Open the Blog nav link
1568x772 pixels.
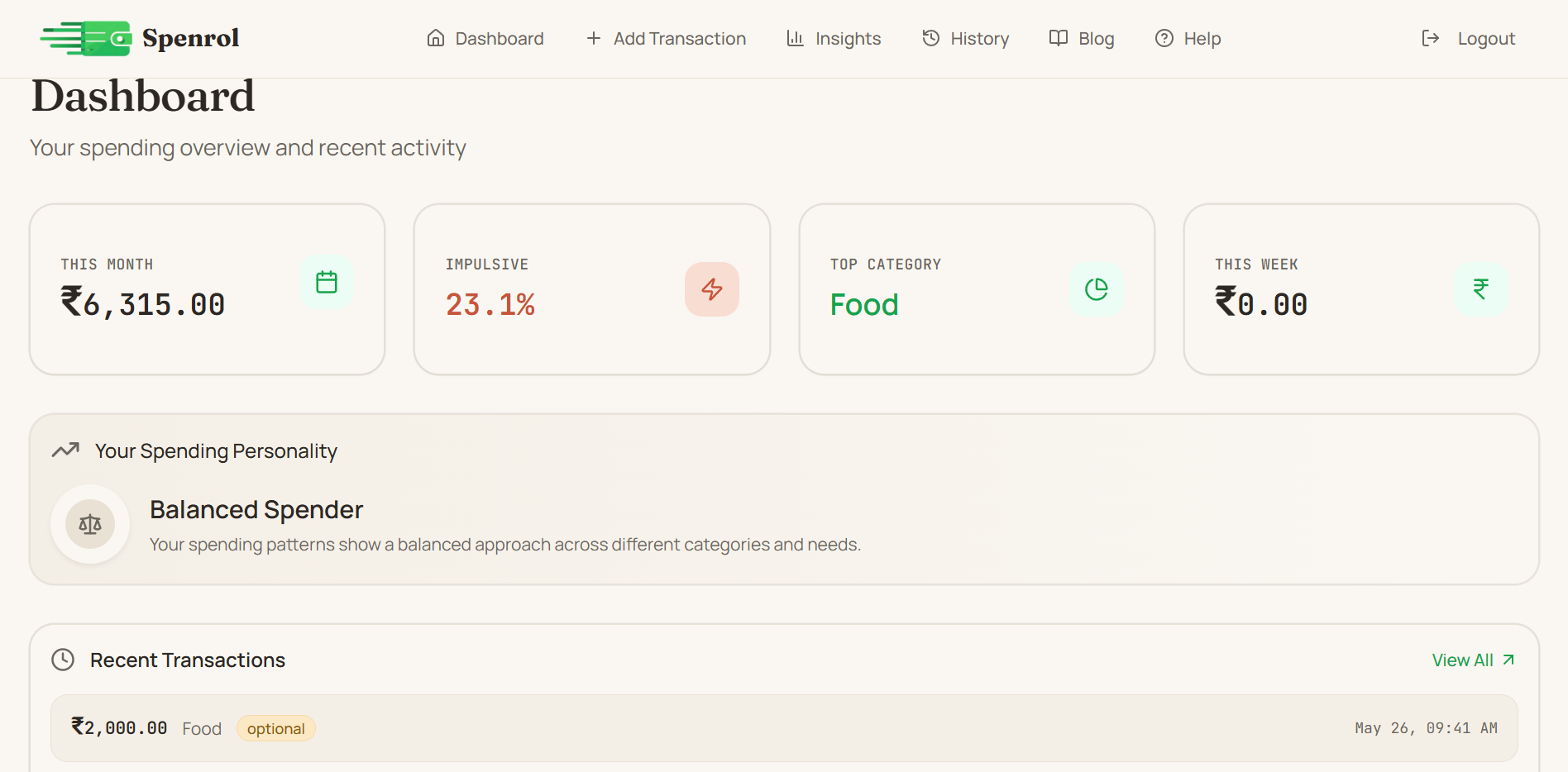click(1082, 39)
